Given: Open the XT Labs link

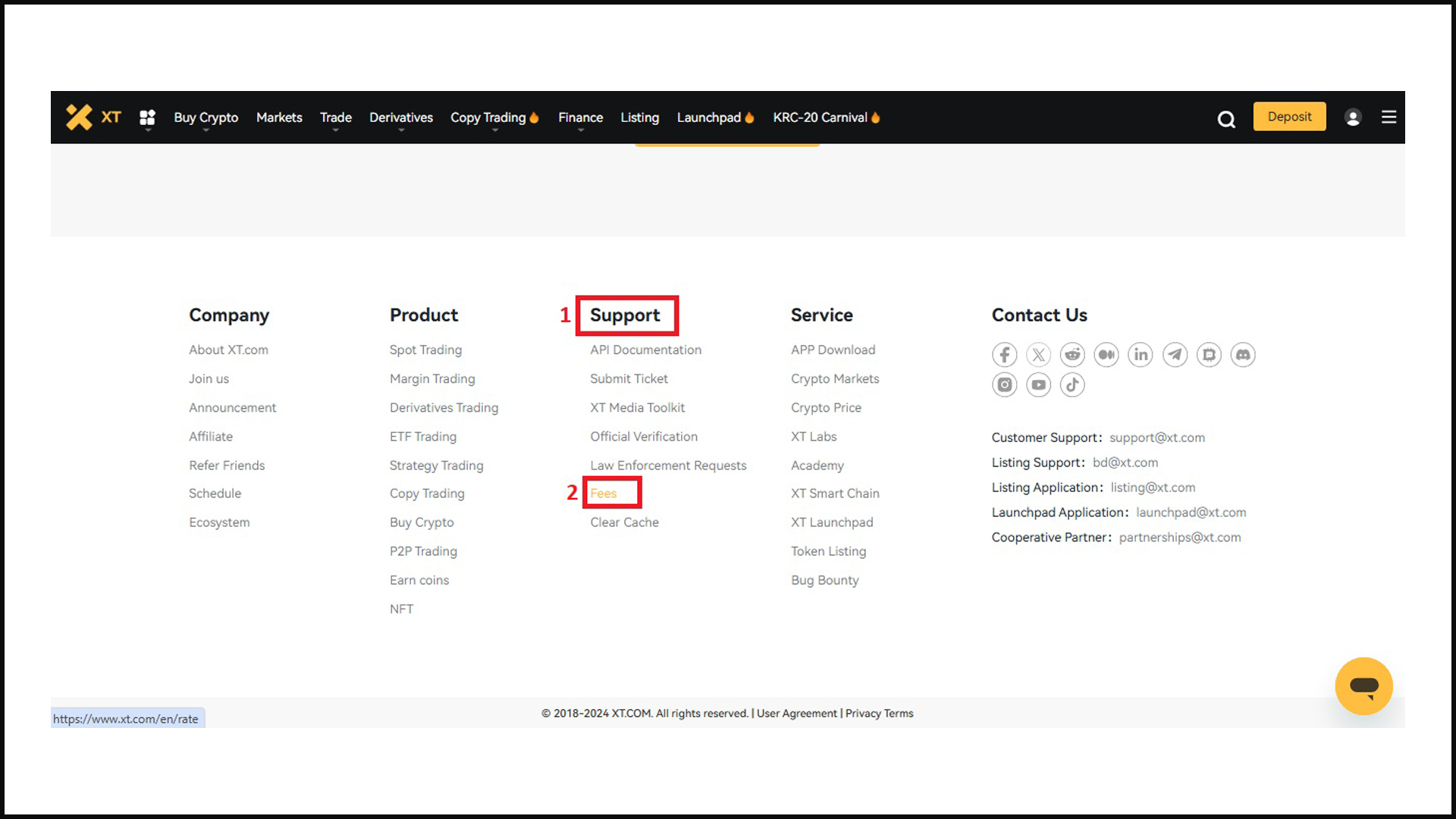Looking at the screenshot, I should [814, 436].
